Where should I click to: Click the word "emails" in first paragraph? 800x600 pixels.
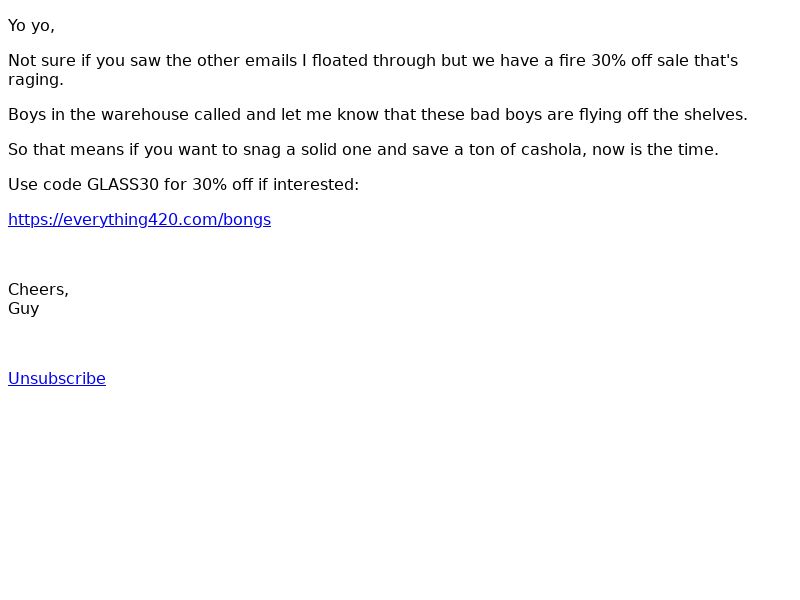[270, 61]
